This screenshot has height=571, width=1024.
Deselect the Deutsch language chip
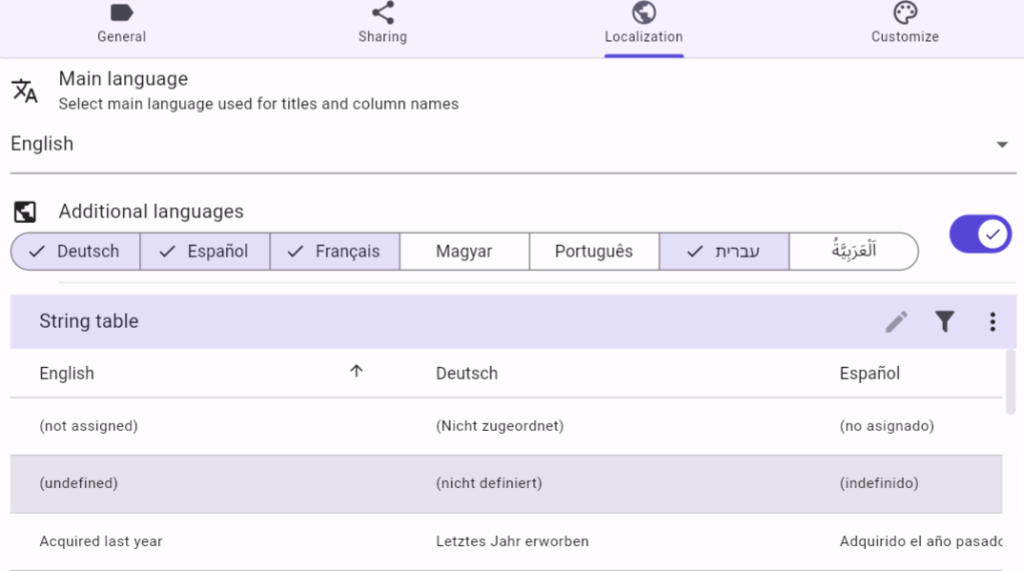click(75, 252)
